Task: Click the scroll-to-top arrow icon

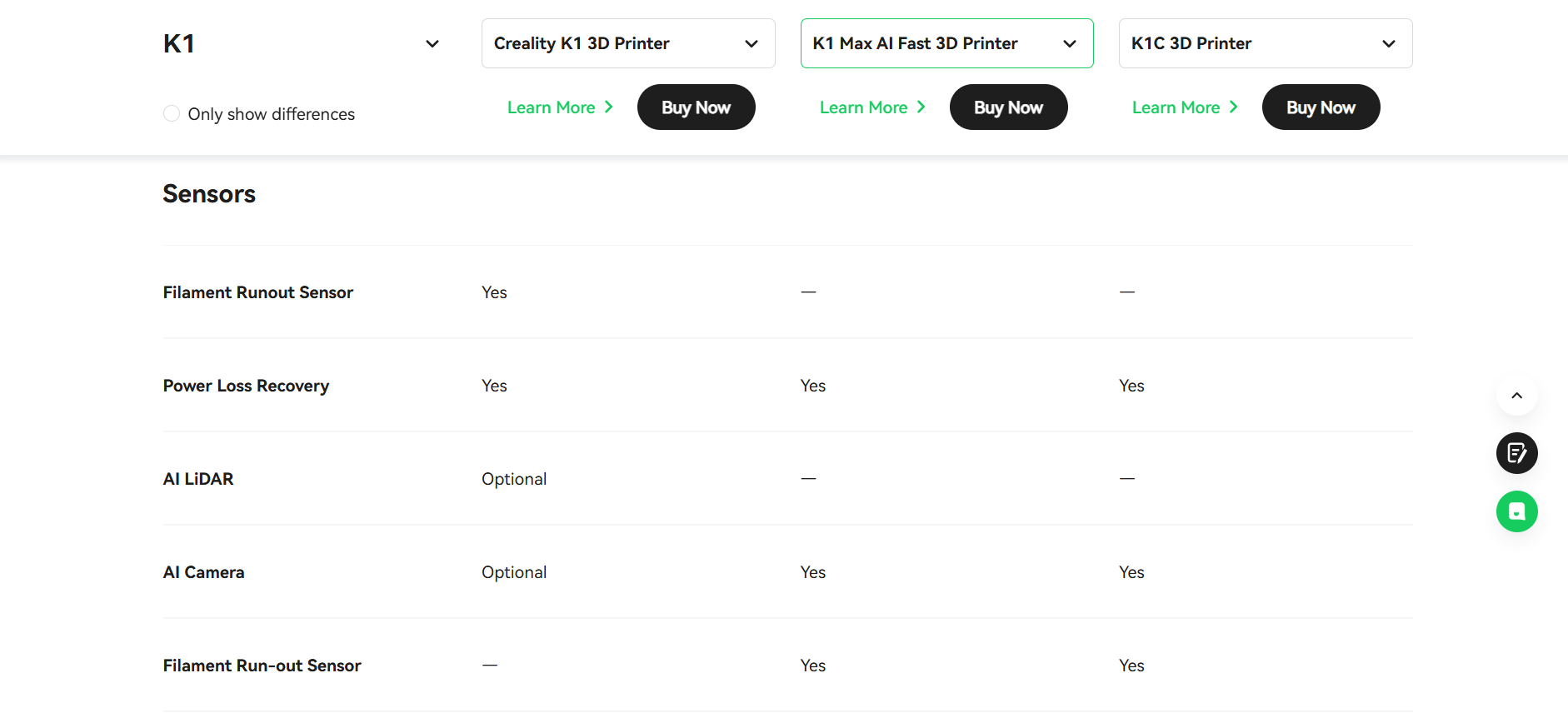Action: tap(1516, 396)
